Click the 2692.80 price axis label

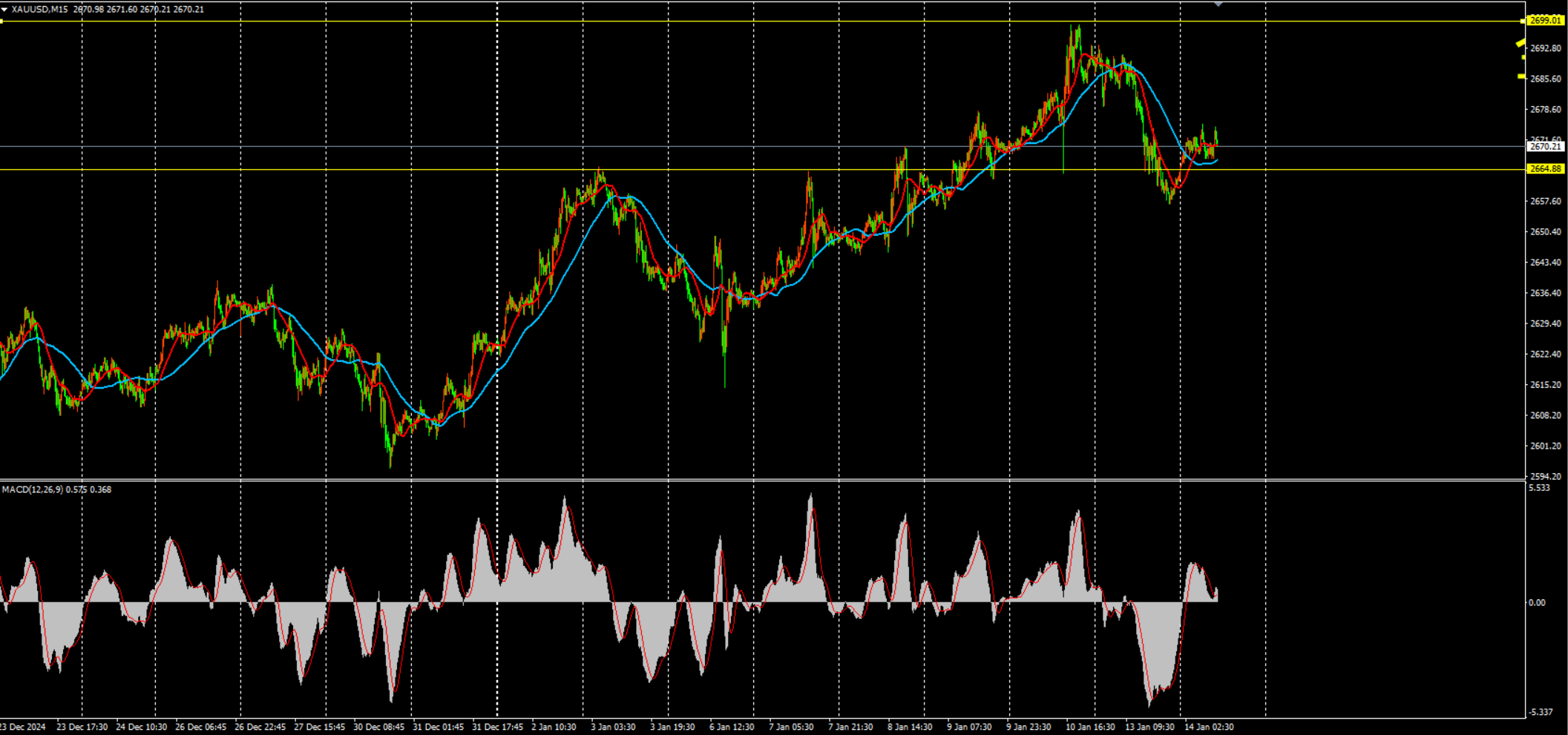(1546, 48)
